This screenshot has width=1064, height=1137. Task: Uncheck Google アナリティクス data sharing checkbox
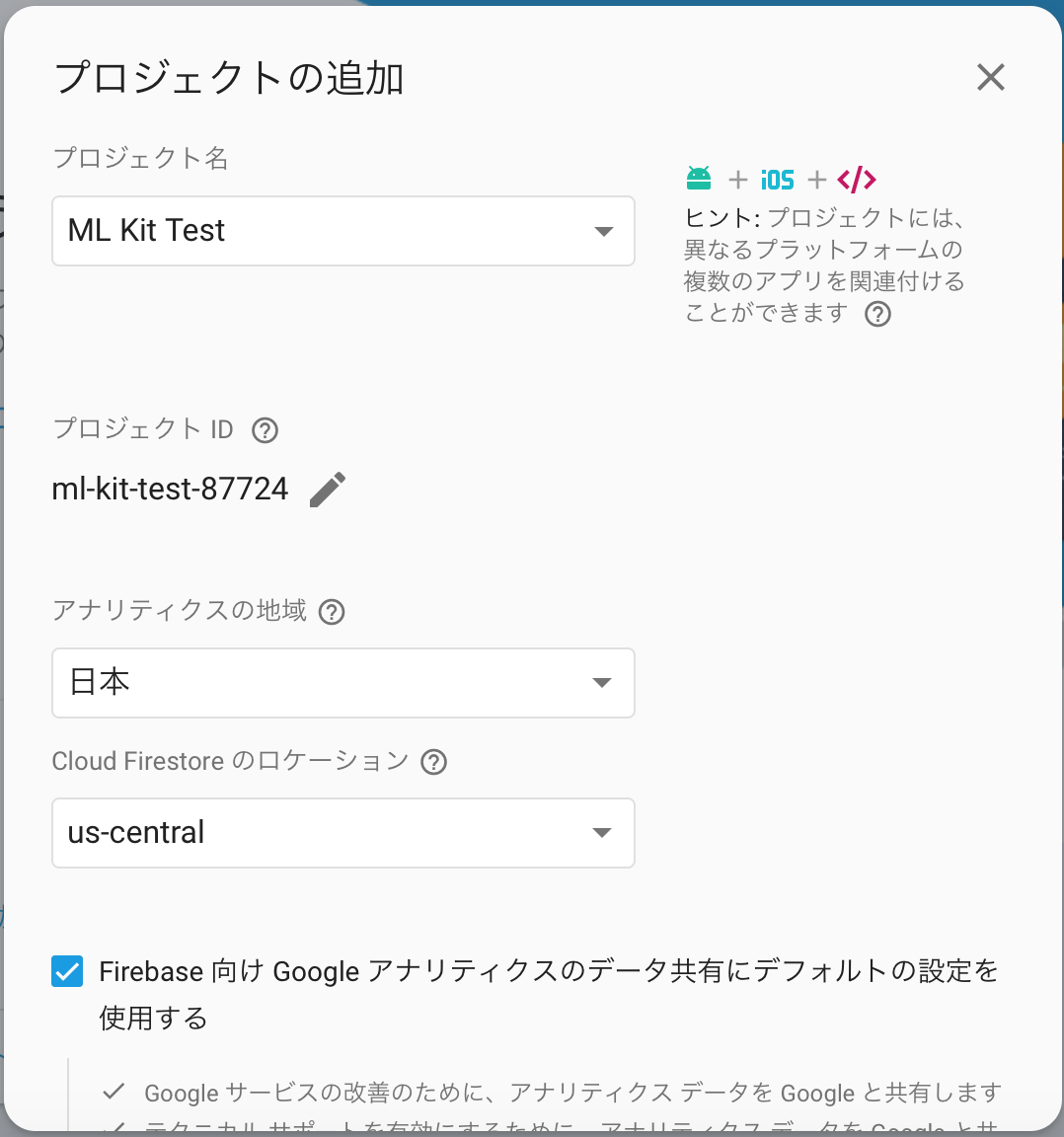(x=67, y=971)
